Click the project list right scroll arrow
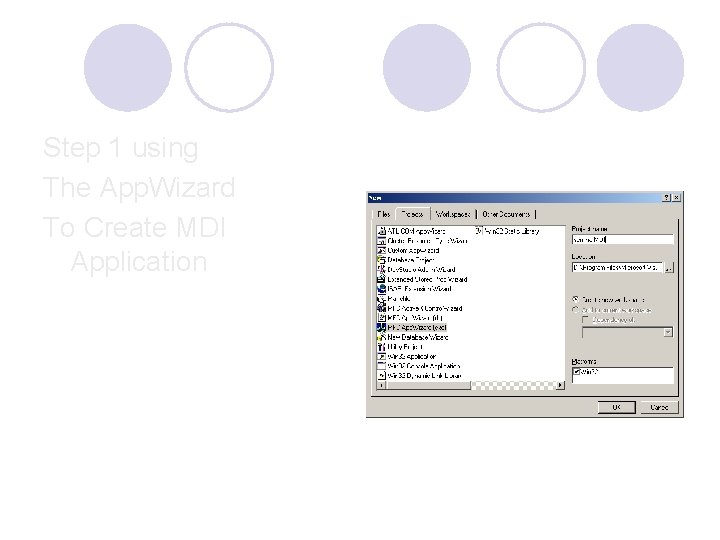Screen dimensions: 720x540 tap(560, 386)
